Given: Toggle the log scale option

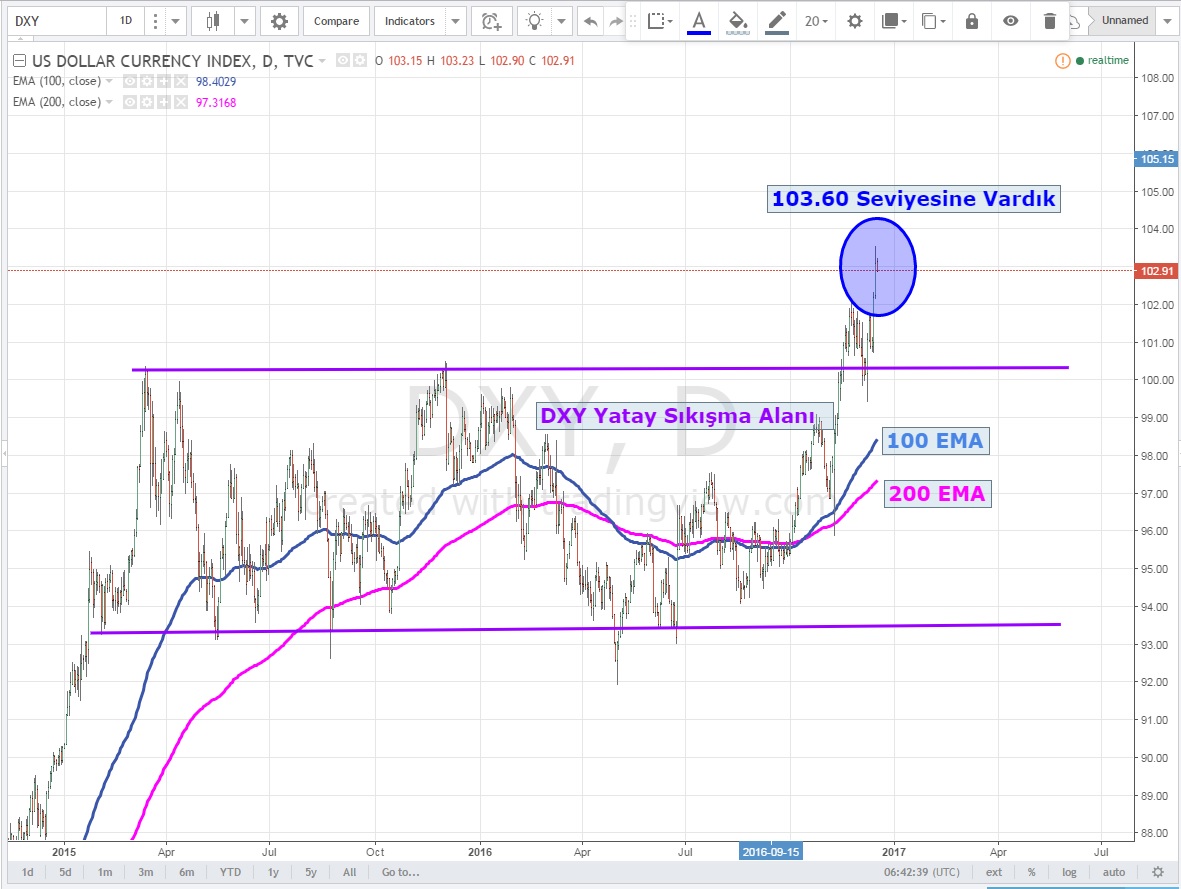Looking at the screenshot, I should (x=1069, y=872).
